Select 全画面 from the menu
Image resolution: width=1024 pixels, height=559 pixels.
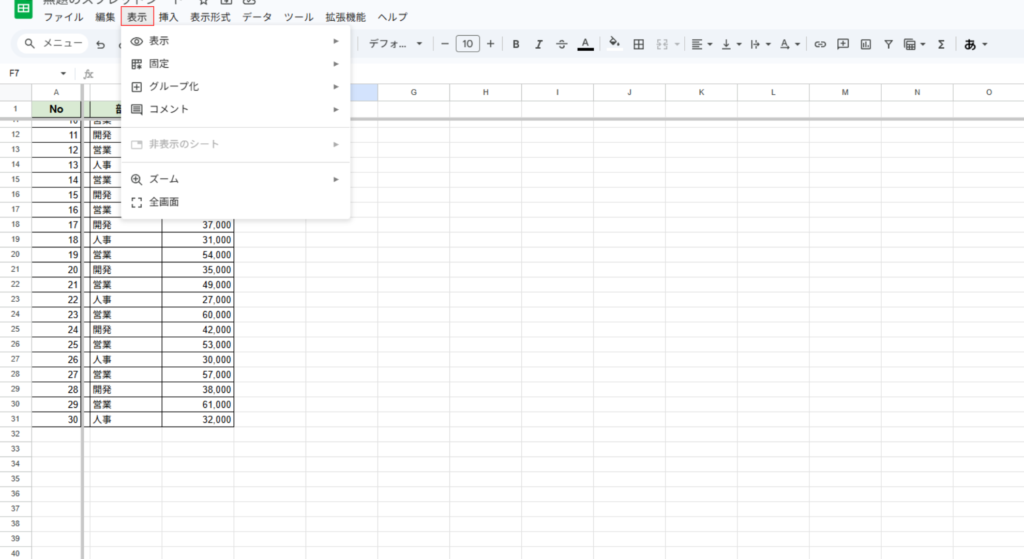pyautogui.click(x=236, y=202)
